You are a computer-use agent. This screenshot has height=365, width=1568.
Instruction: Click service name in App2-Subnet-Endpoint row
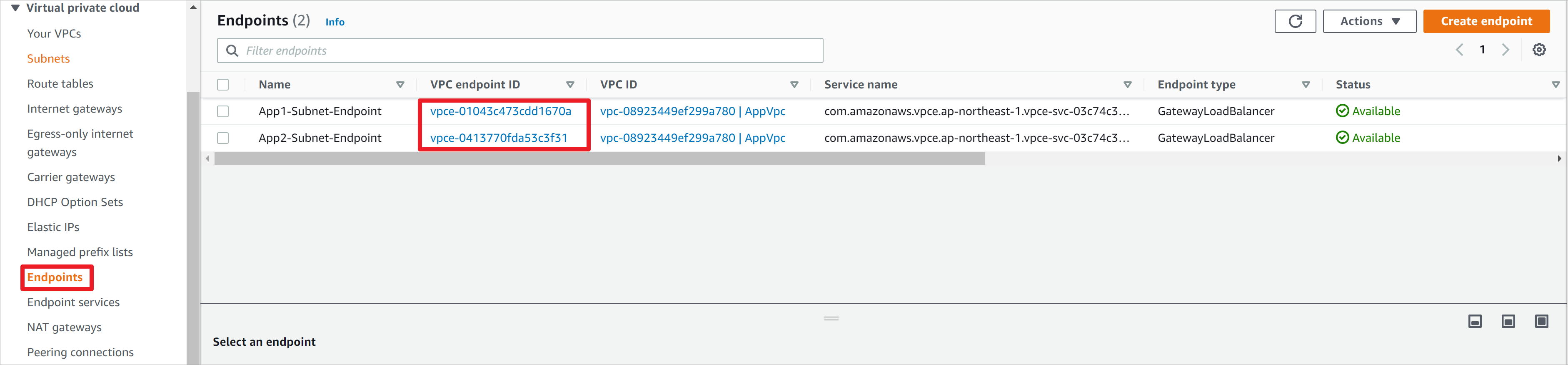pos(976,138)
